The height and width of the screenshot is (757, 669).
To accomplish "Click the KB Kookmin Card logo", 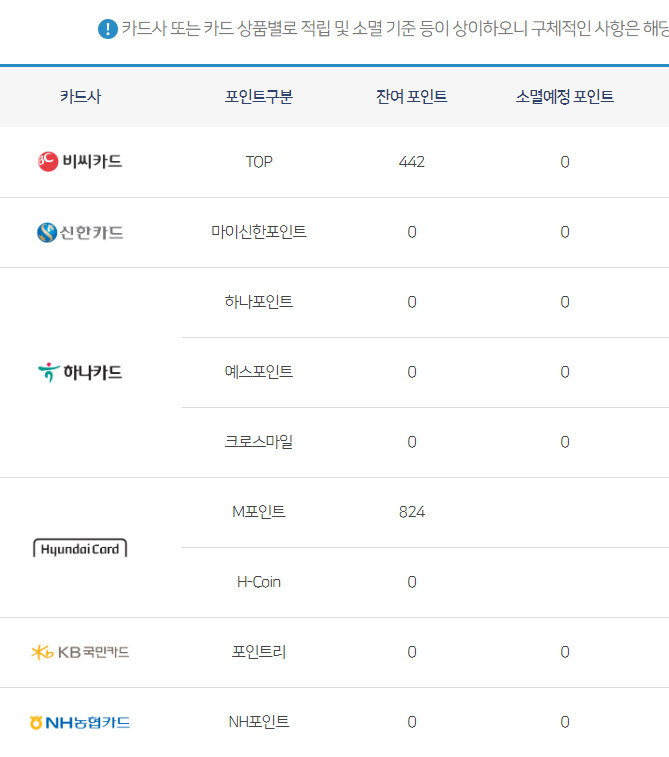I will (80, 652).
